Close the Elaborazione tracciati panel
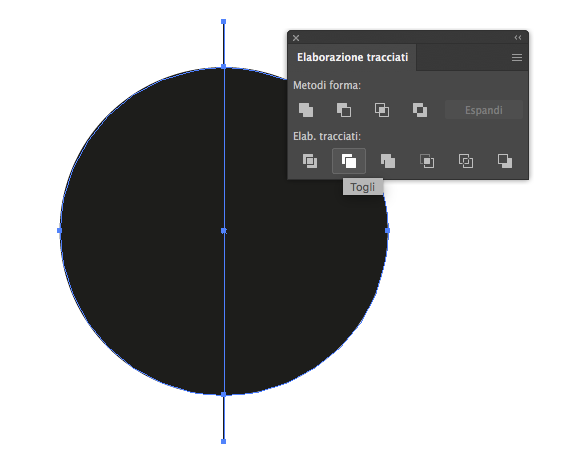Viewport: 569px width, 475px height. click(x=296, y=38)
